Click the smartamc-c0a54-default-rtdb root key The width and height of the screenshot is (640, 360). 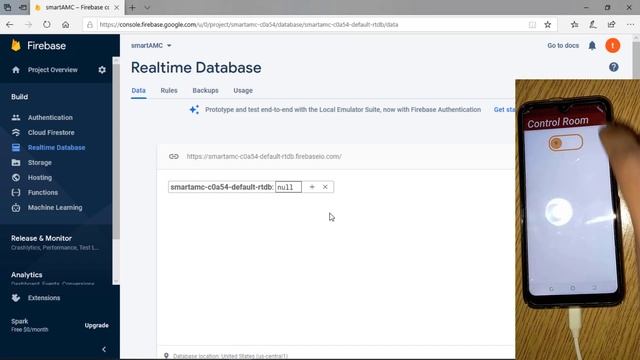[x=221, y=187]
